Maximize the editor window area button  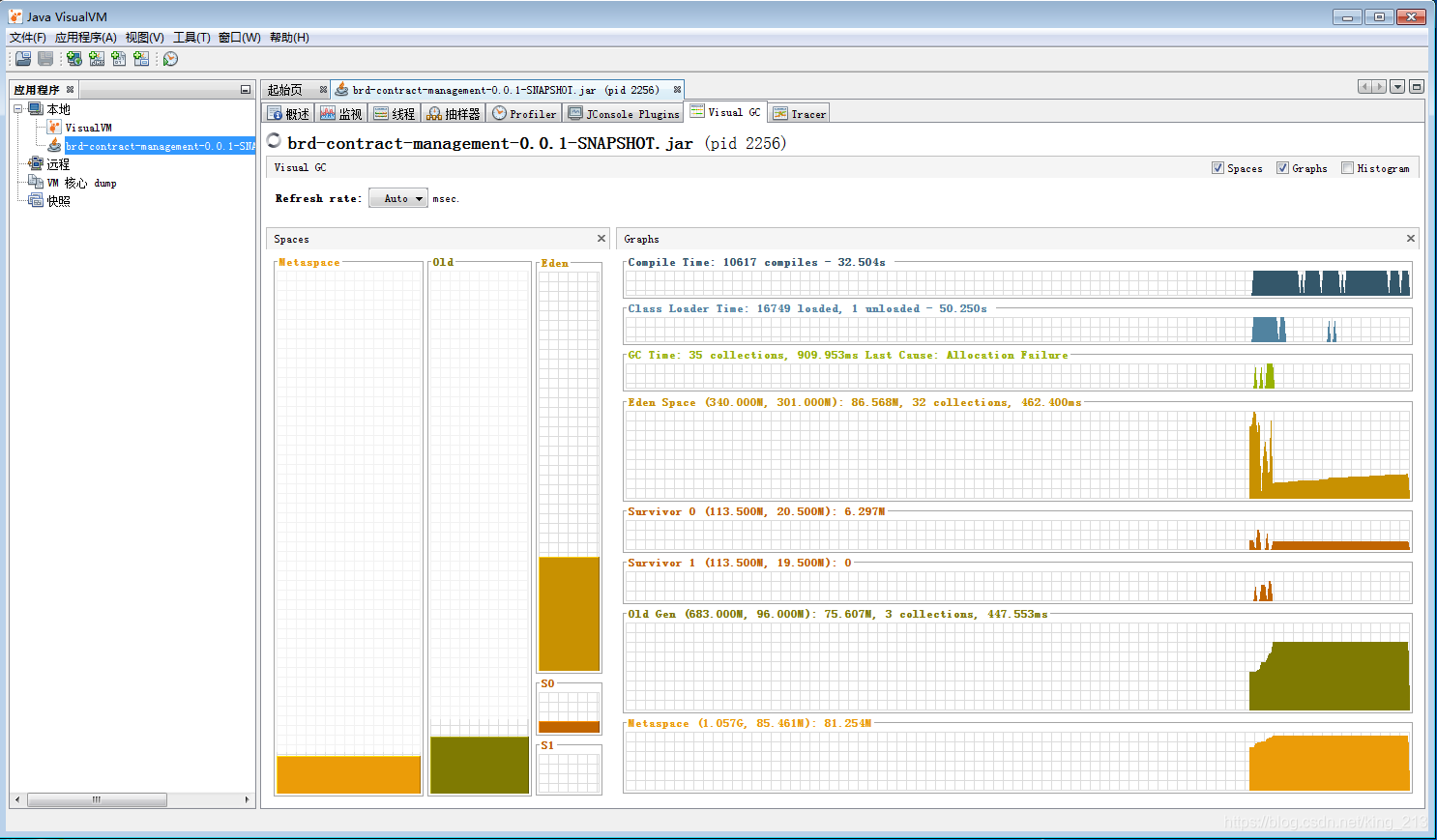pos(1417,87)
